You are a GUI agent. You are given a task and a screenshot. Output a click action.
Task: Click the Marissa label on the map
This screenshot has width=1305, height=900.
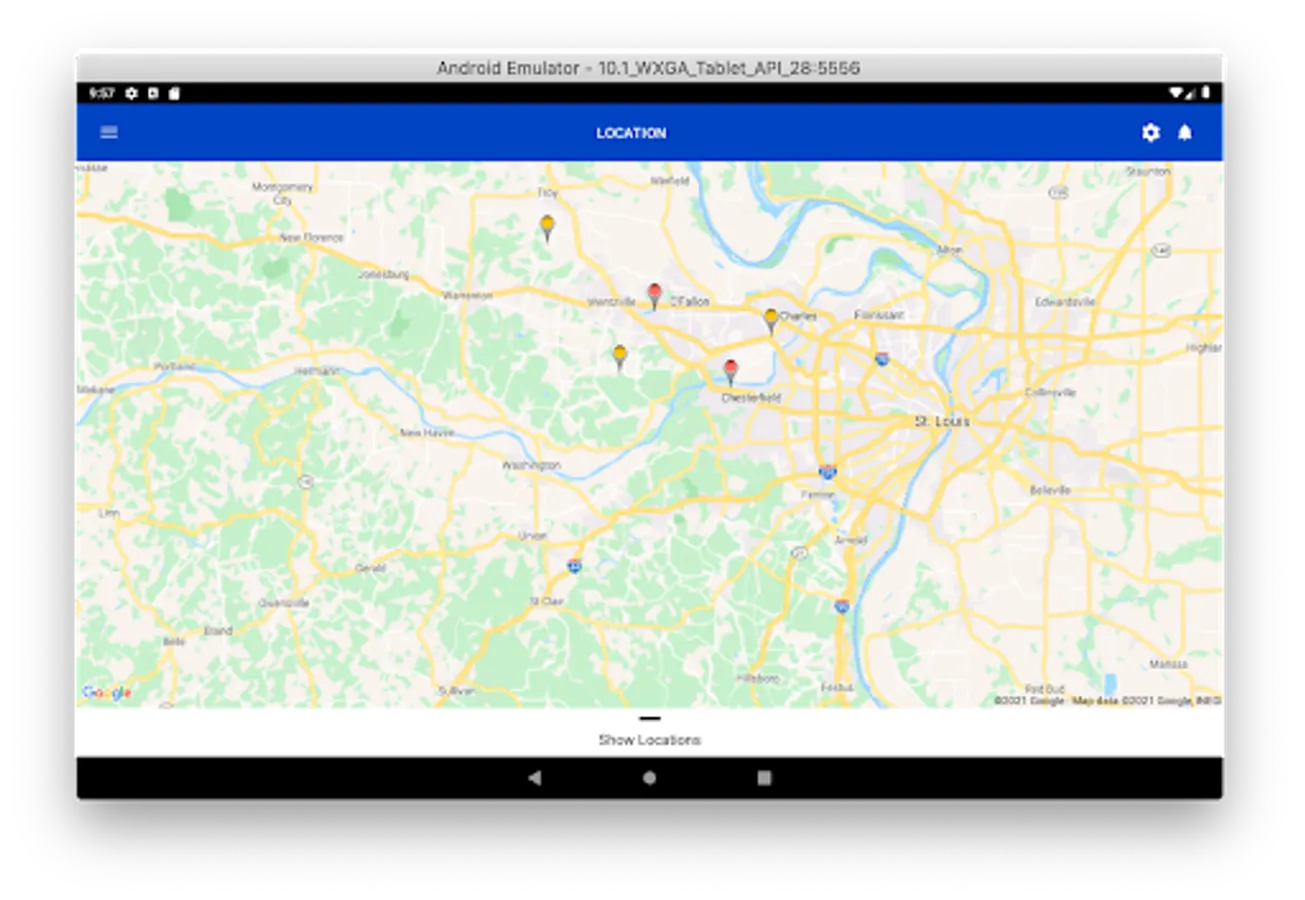click(x=1168, y=664)
